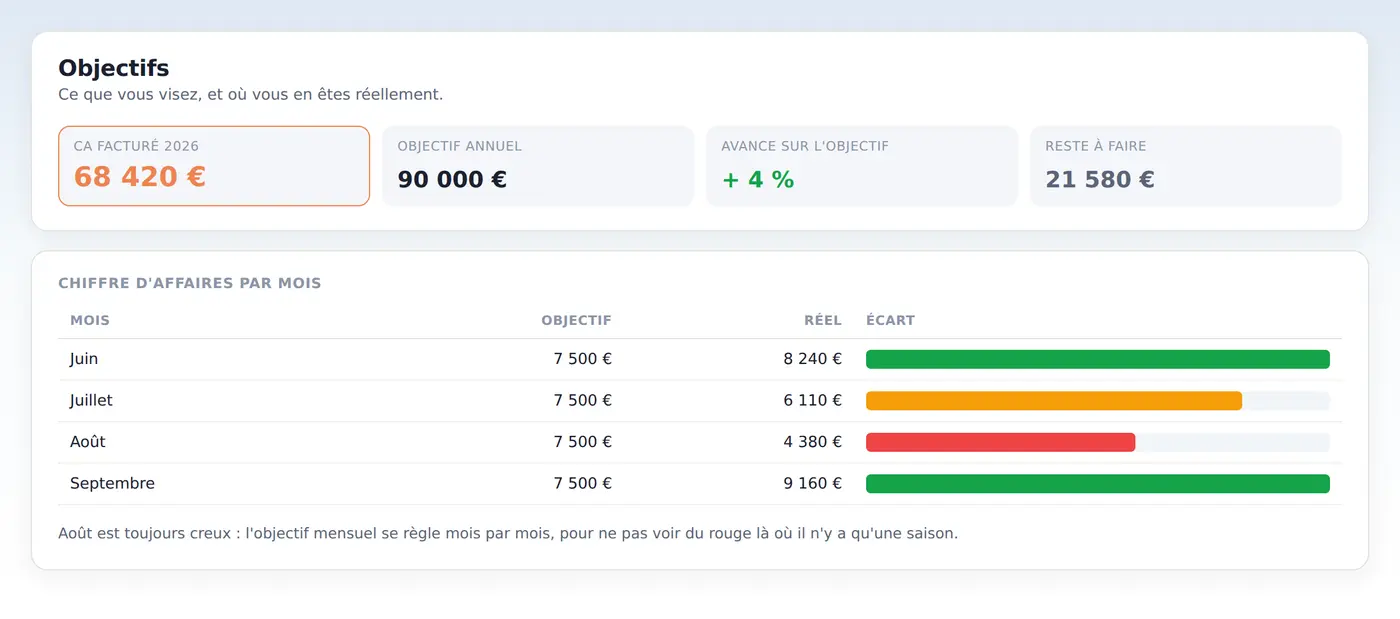Click the "6 110 €" actual value
This screenshot has height=619, width=1400.
point(813,400)
